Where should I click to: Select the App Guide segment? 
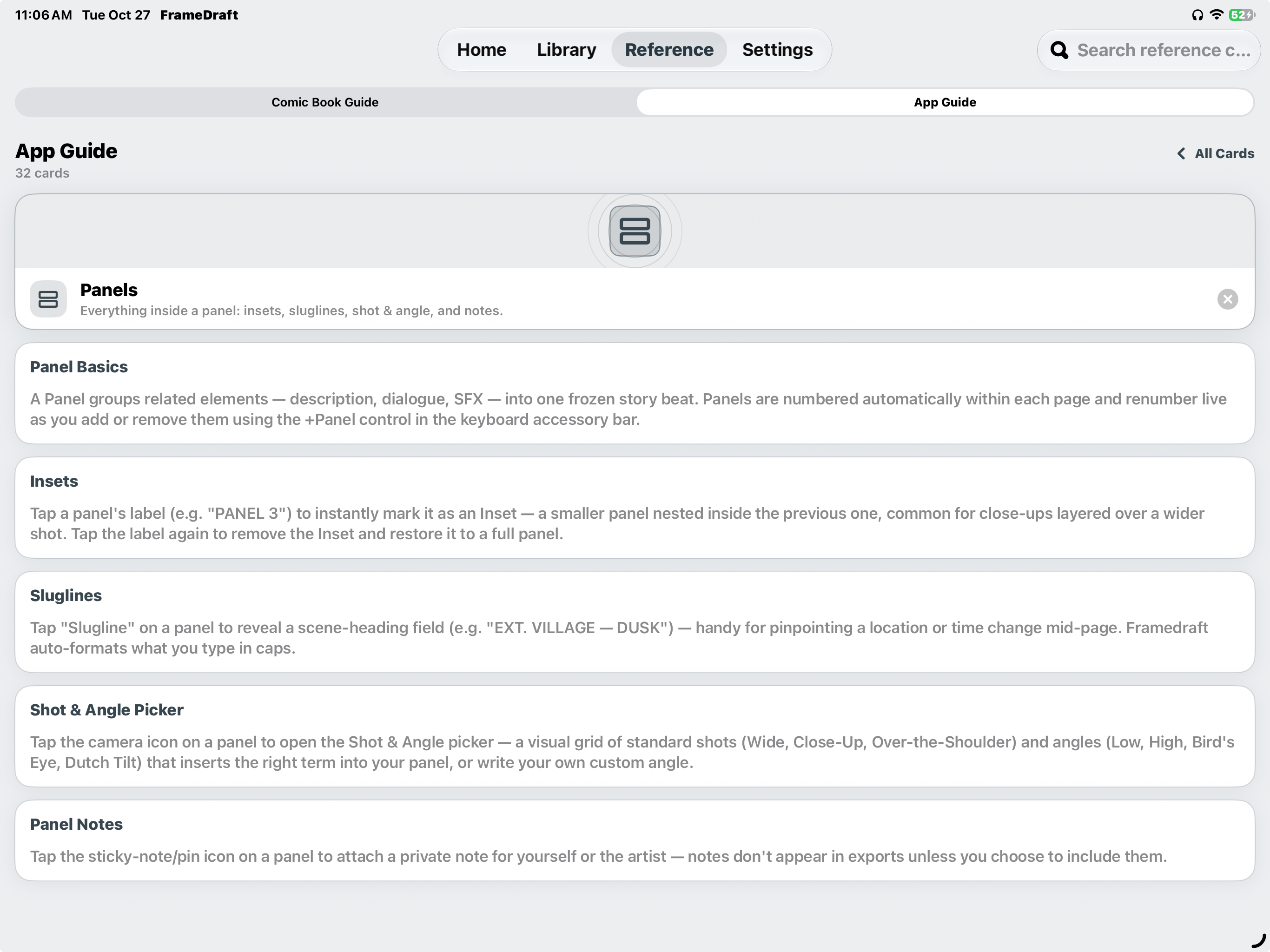point(945,102)
